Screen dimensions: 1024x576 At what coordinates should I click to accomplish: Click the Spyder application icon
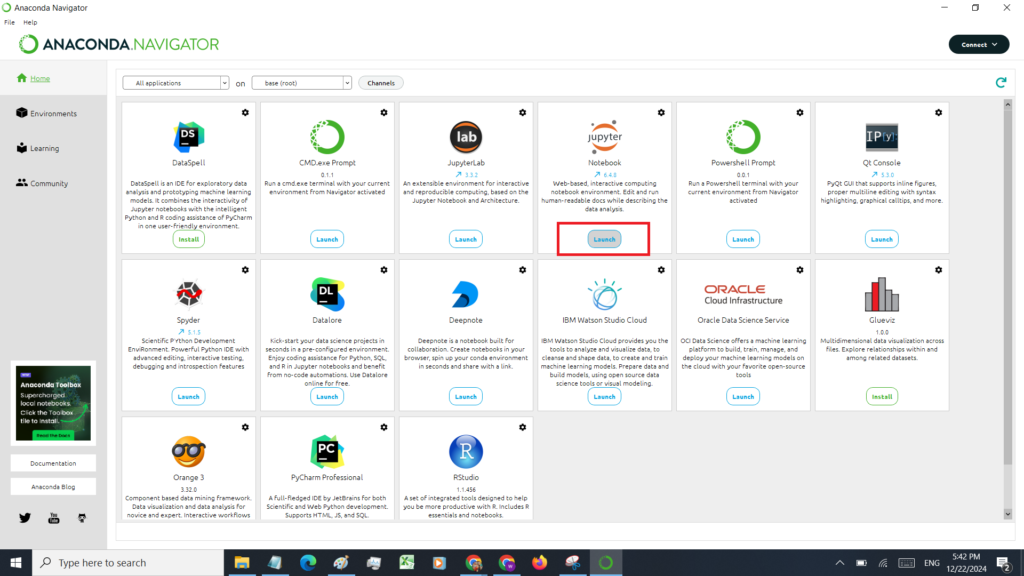(x=188, y=294)
